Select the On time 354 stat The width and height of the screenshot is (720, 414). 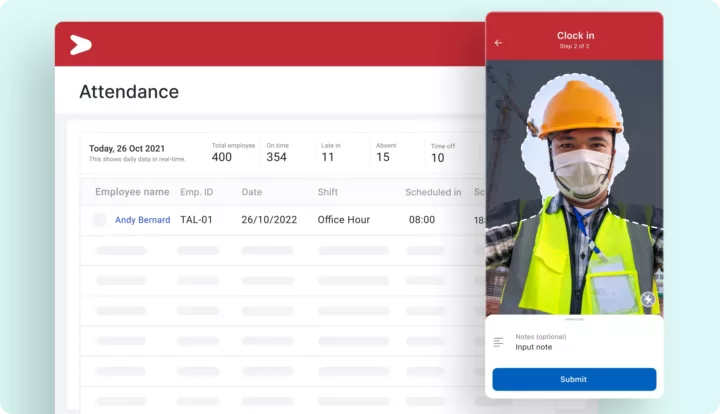pos(276,152)
